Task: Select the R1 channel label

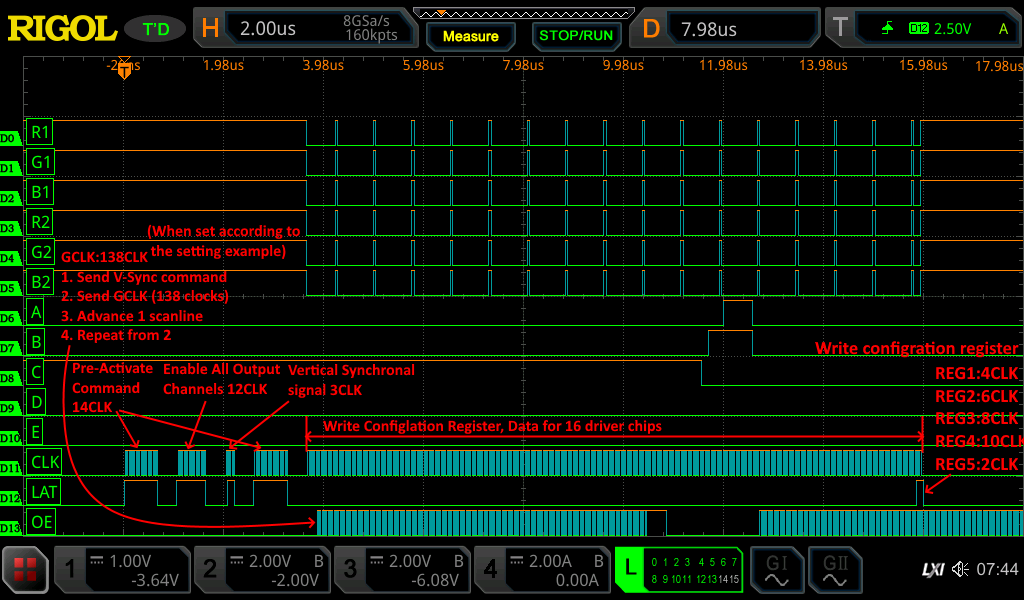Action: pos(40,132)
